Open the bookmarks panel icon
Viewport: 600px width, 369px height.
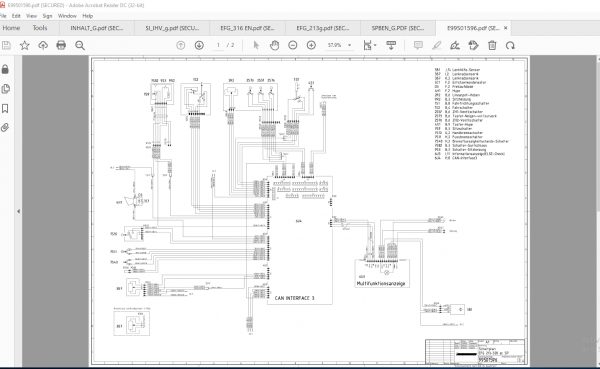[x=5, y=108]
